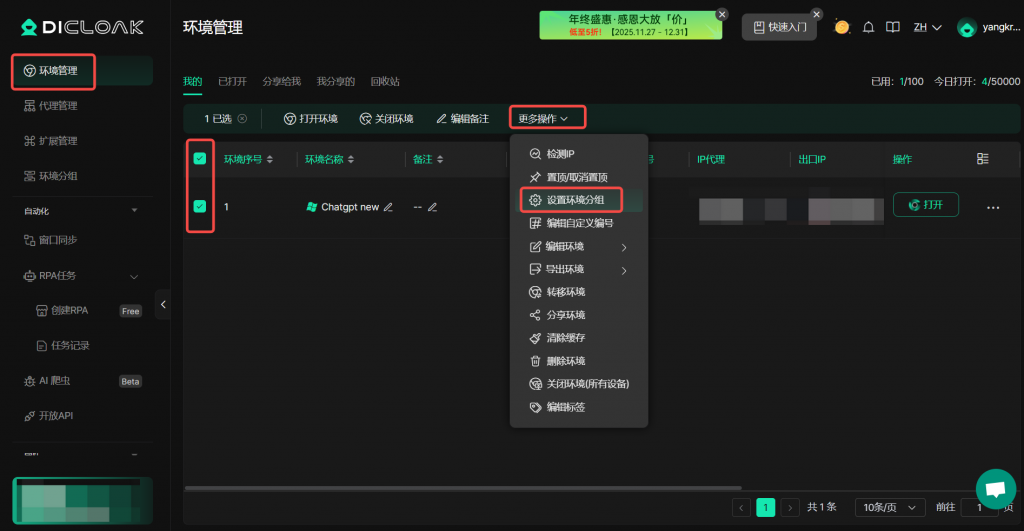
Task: Open the ZH language dropdown
Action: pos(927,27)
